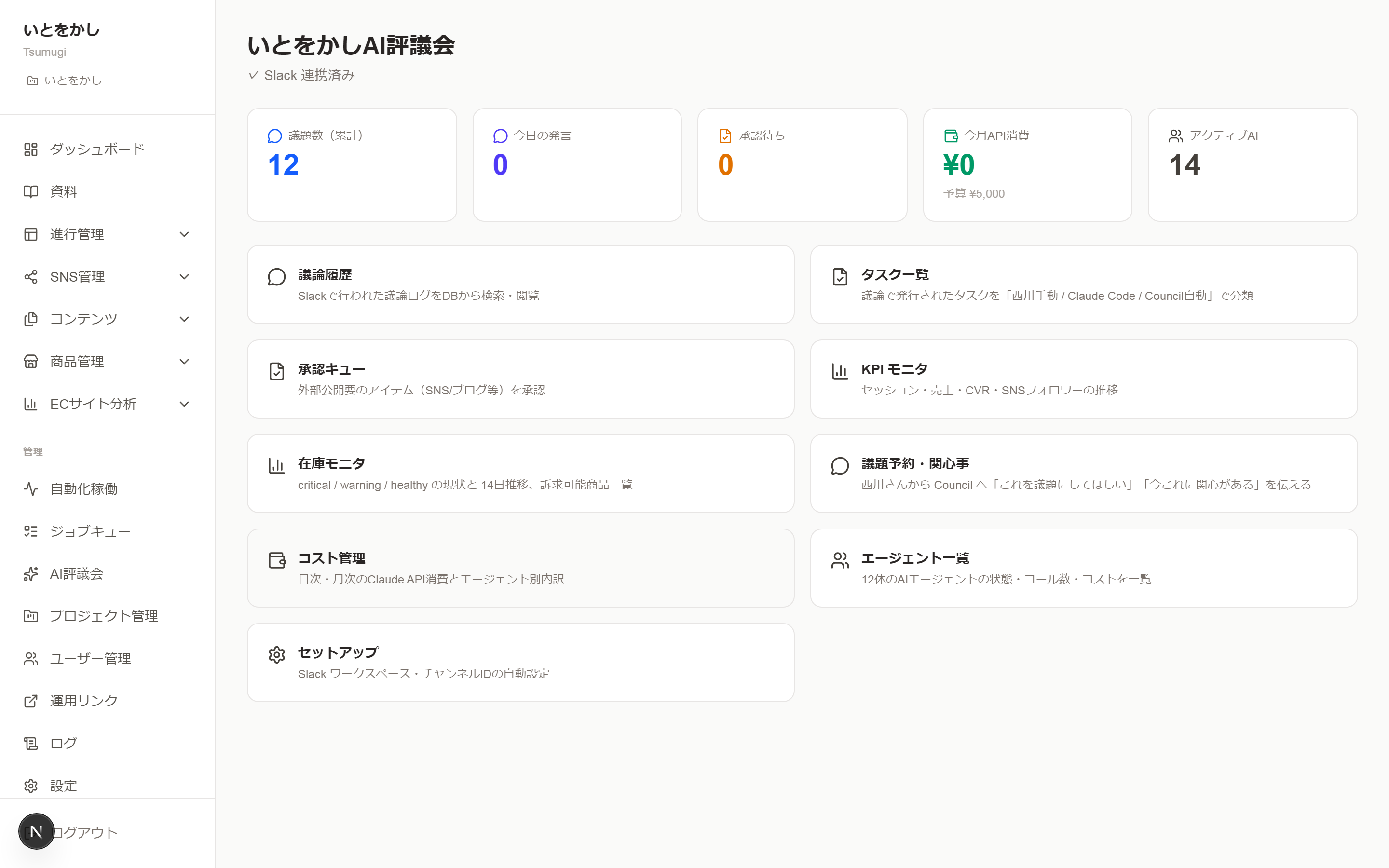Image resolution: width=1389 pixels, height=868 pixels.
Task: Open the 議題予約・関心事 card title
Action: (x=915, y=464)
